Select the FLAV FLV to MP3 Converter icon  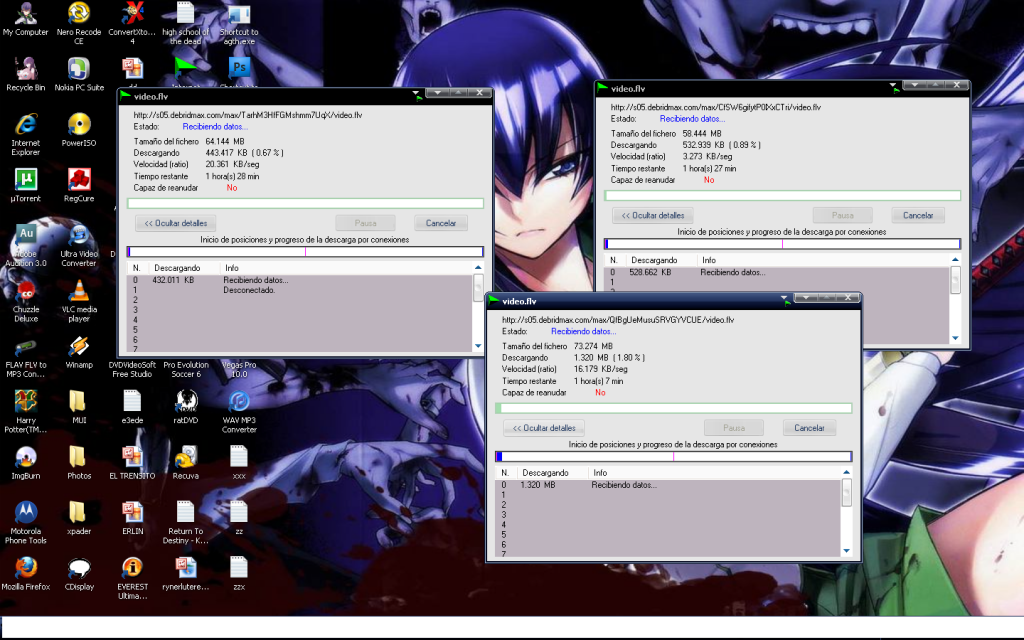tap(25, 356)
